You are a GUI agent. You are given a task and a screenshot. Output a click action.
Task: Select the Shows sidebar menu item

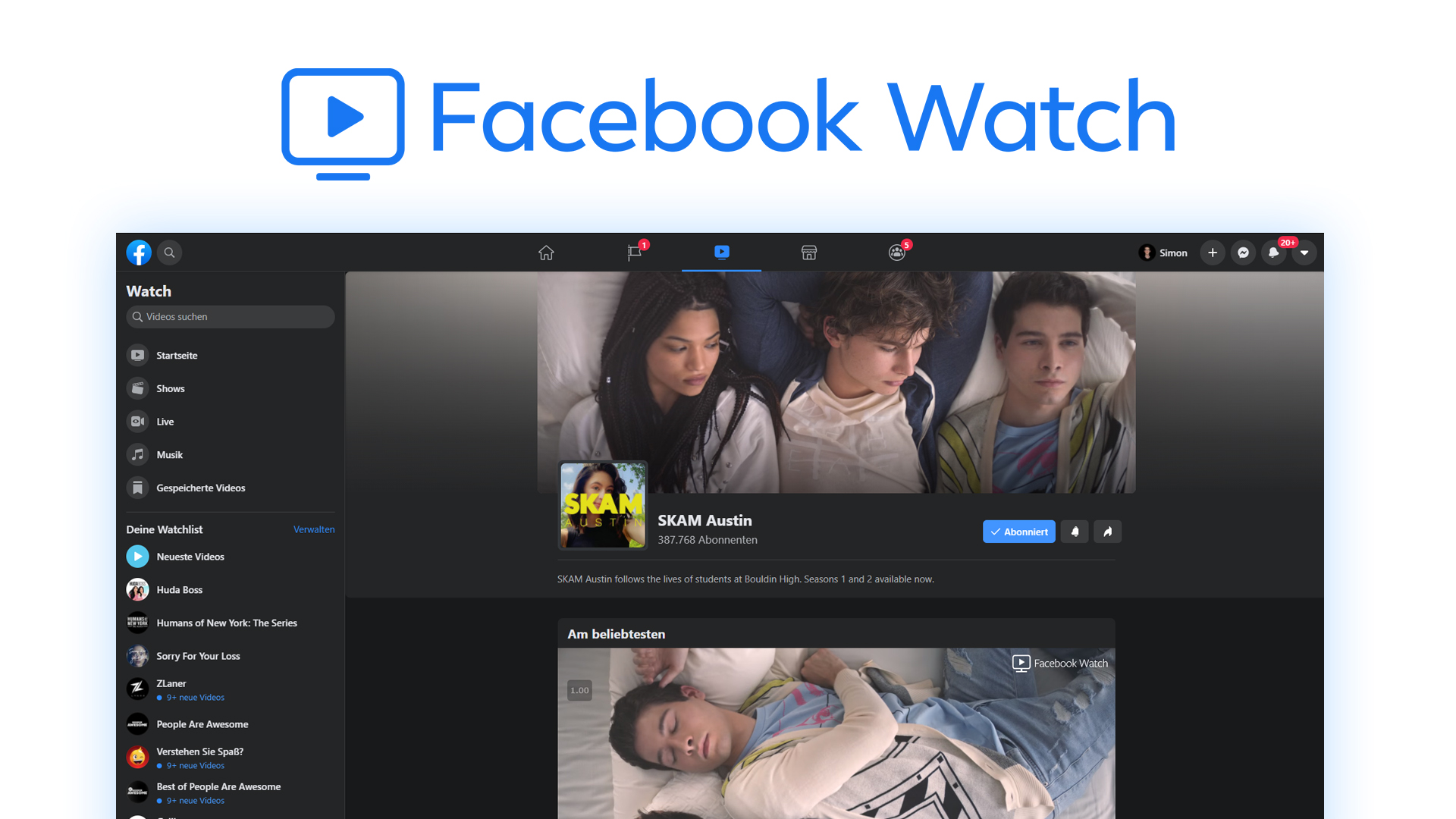170,388
